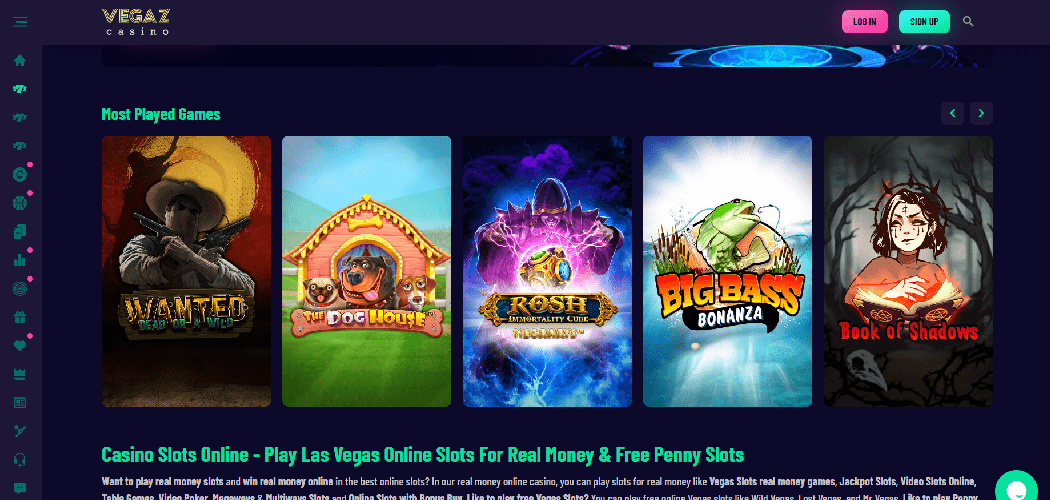This screenshot has height=500, width=1050.
Task: Click the search magnifier icon
Action: coord(968,21)
